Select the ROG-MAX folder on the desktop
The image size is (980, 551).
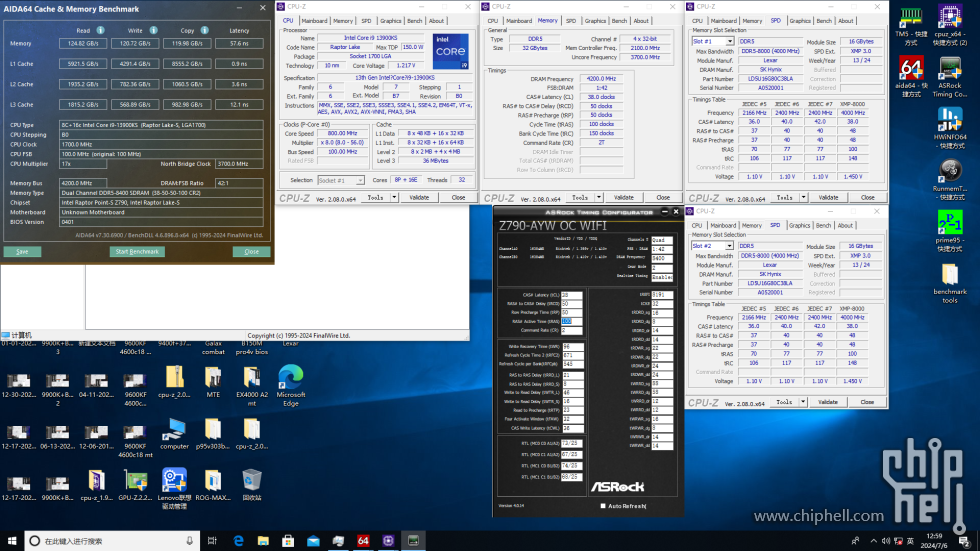213,485
